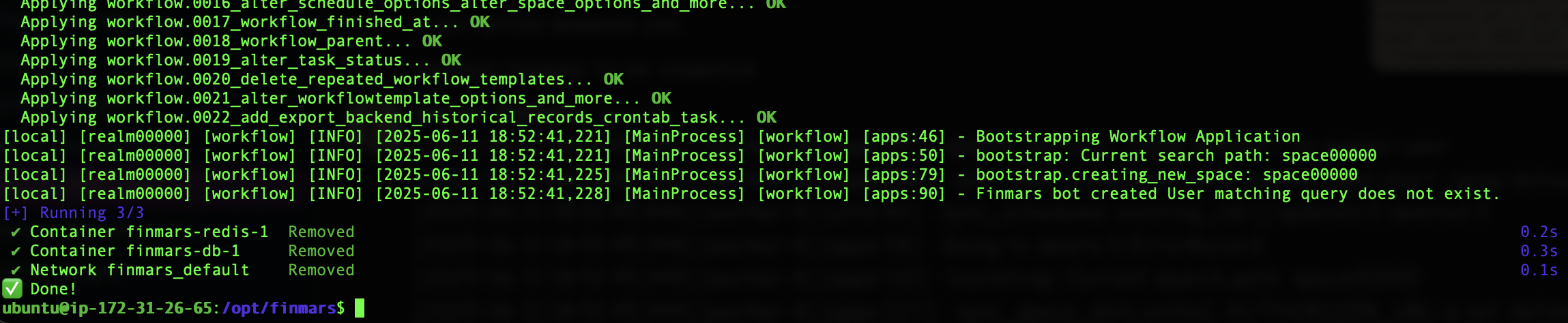Click the [apps:90] Finmars bot created line
The height and width of the screenshot is (323, 1568).
coord(751,194)
